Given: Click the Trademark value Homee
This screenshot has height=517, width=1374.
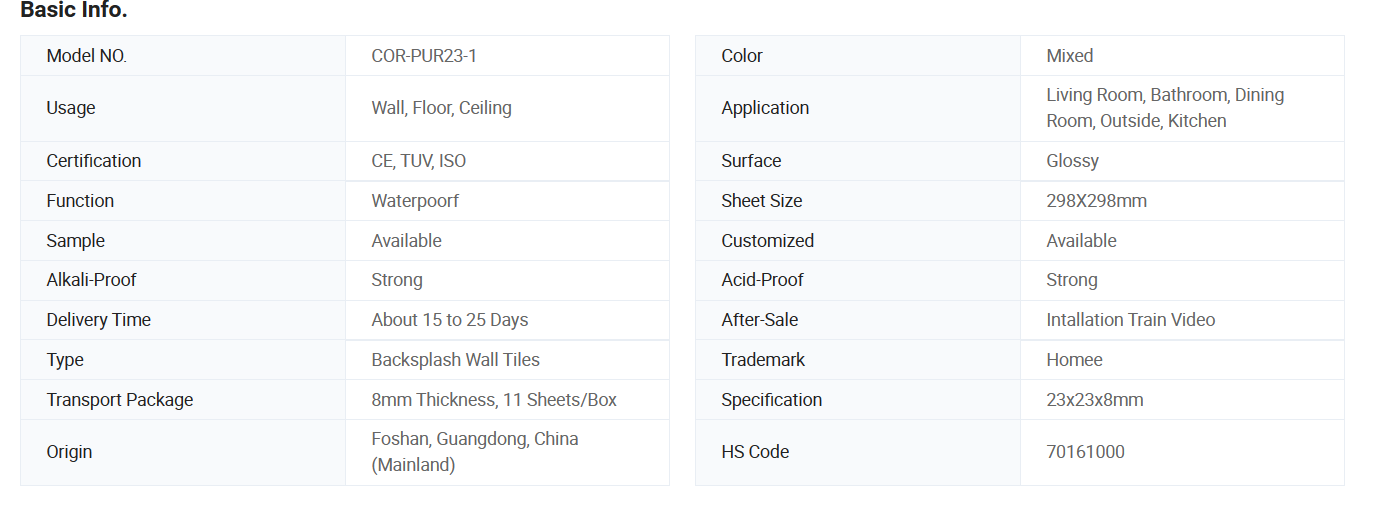Looking at the screenshot, I should (x=1074, y=360).
